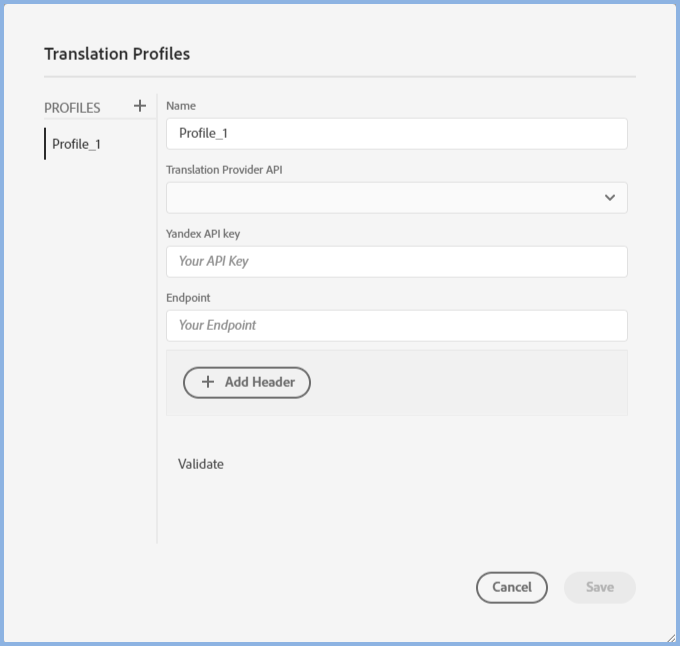Select Profile_1 in the profiles list
680x646 pixels.
point(77,144)
